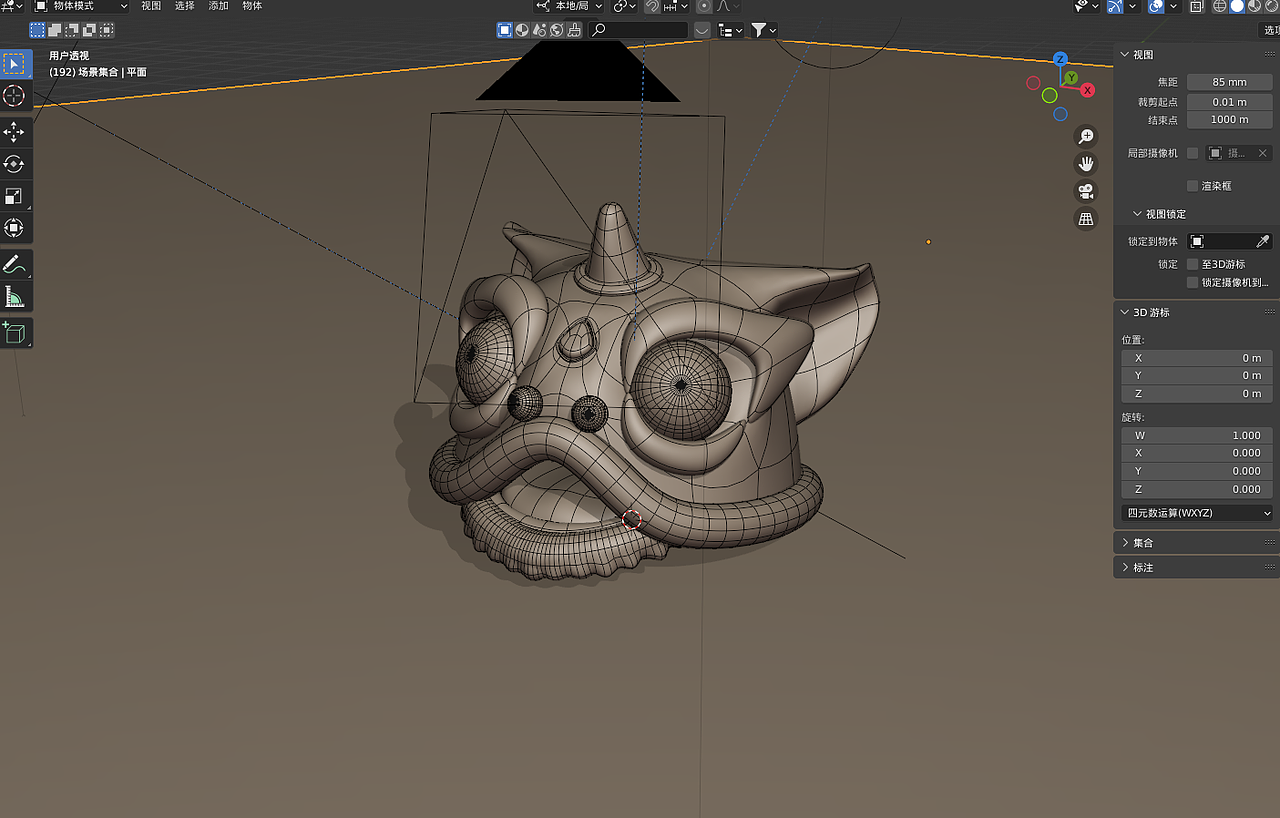Click the search field with magnifier

pos(638,30)
